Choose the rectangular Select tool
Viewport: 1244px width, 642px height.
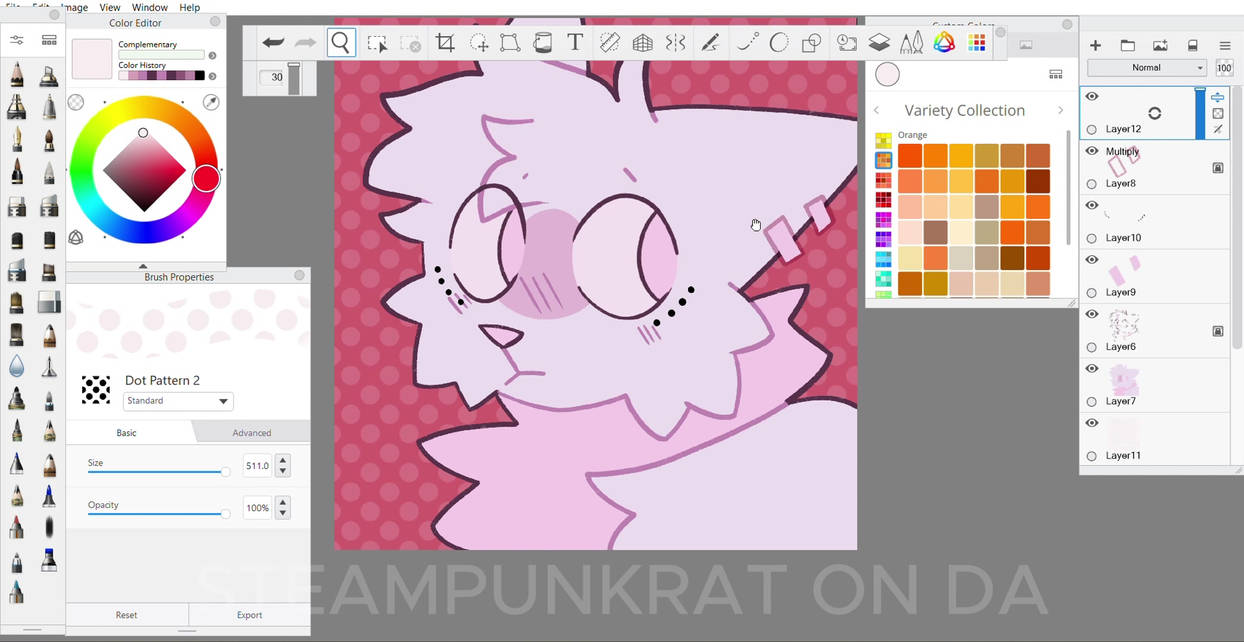coord(377,43)
